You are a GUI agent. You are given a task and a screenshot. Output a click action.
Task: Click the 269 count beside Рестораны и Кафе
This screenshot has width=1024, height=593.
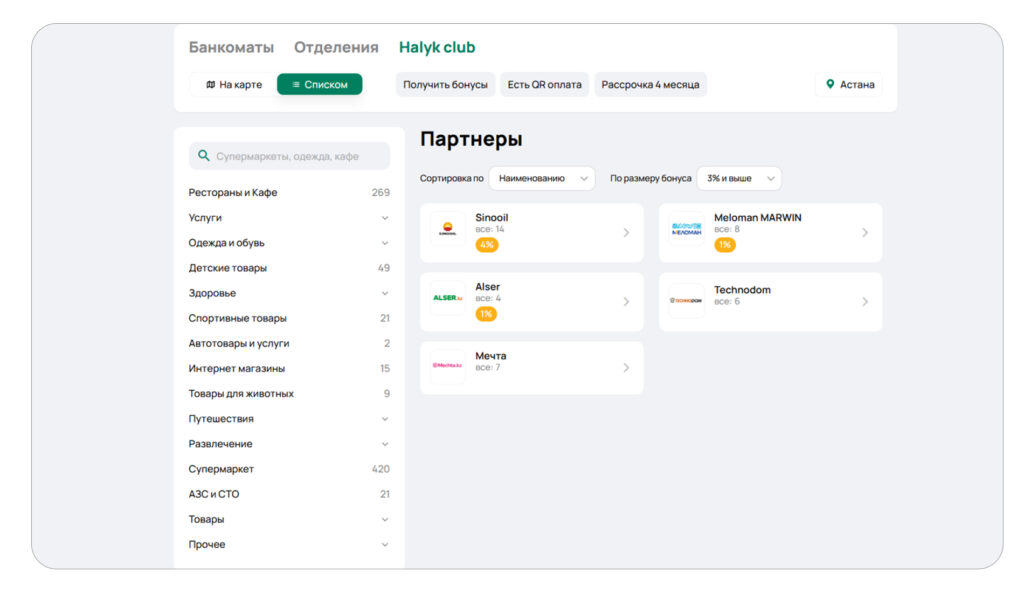tap(381, 193)
